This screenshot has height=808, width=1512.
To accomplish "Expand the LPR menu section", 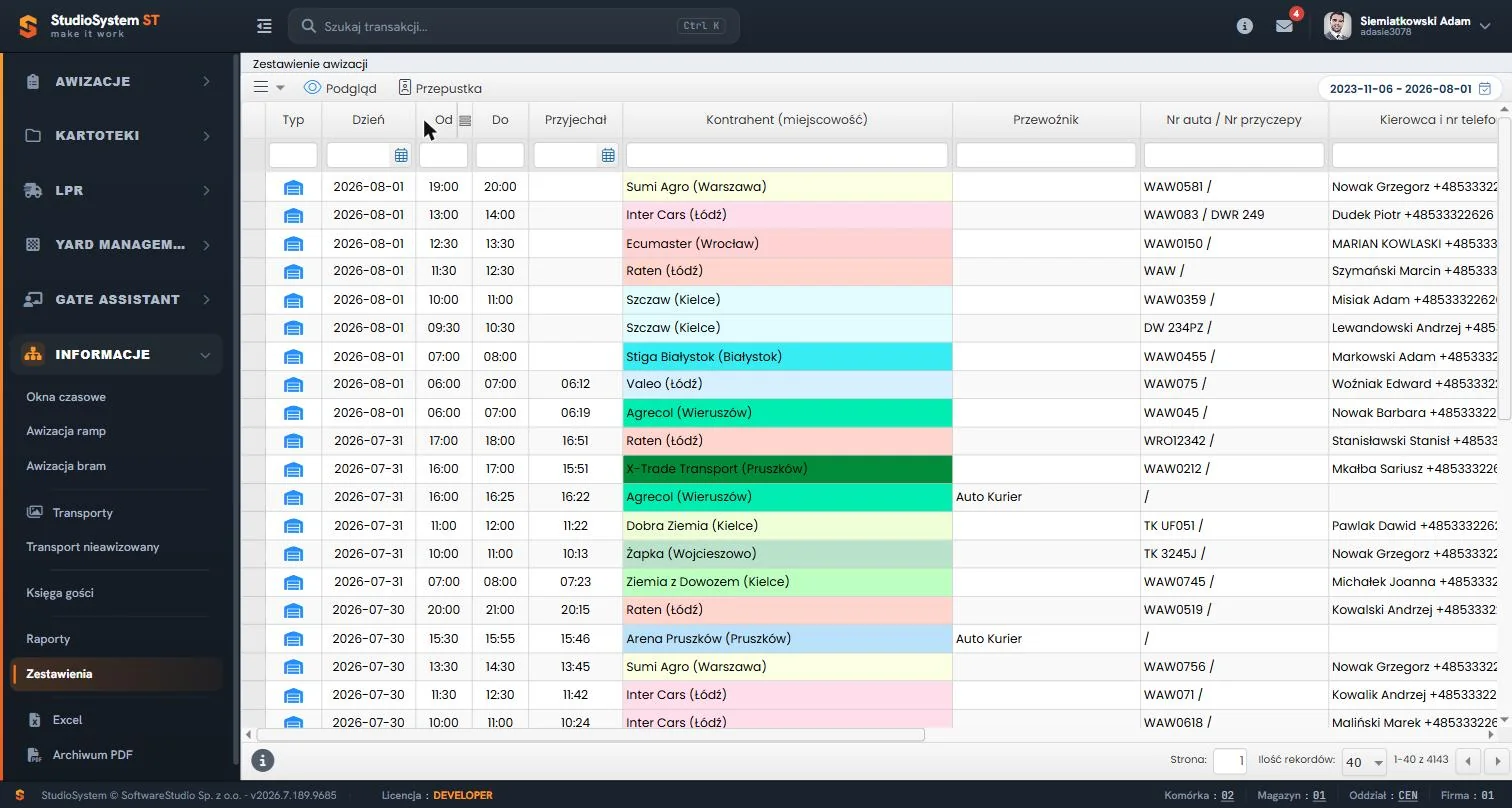I will (116, 190).
